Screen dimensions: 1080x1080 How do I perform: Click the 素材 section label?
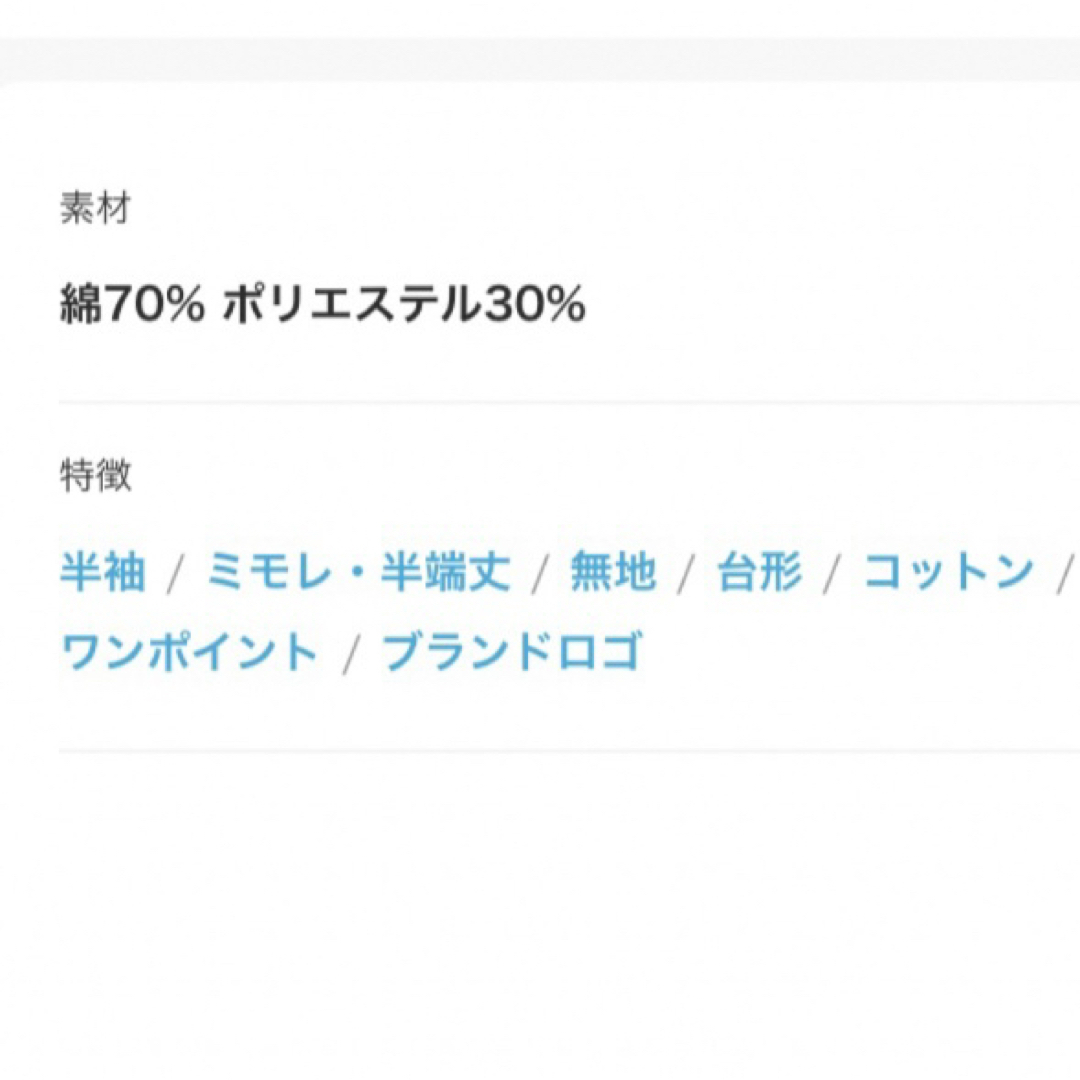point(95,207)
